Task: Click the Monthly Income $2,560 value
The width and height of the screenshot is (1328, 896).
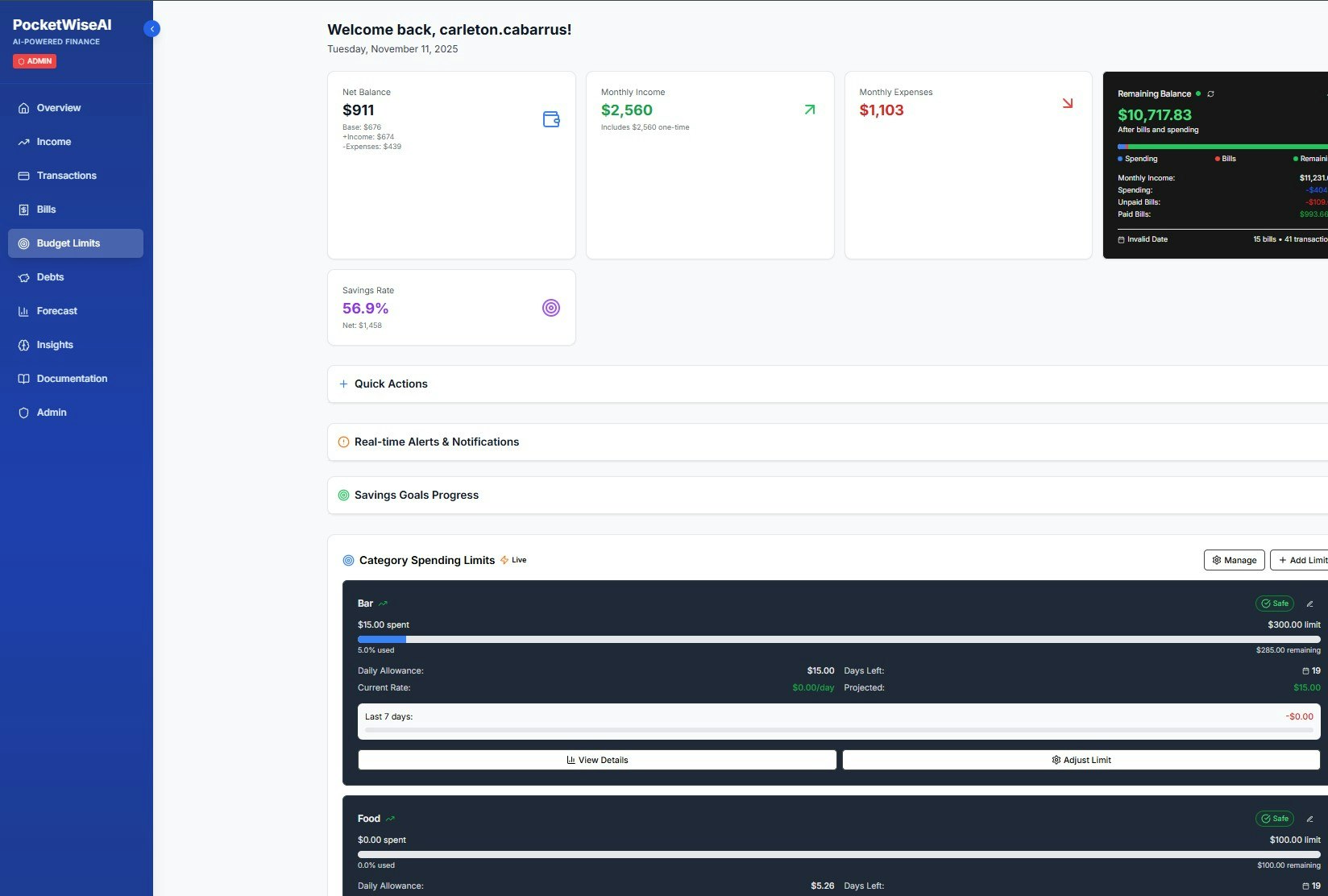Action: [x=627, y=110]
